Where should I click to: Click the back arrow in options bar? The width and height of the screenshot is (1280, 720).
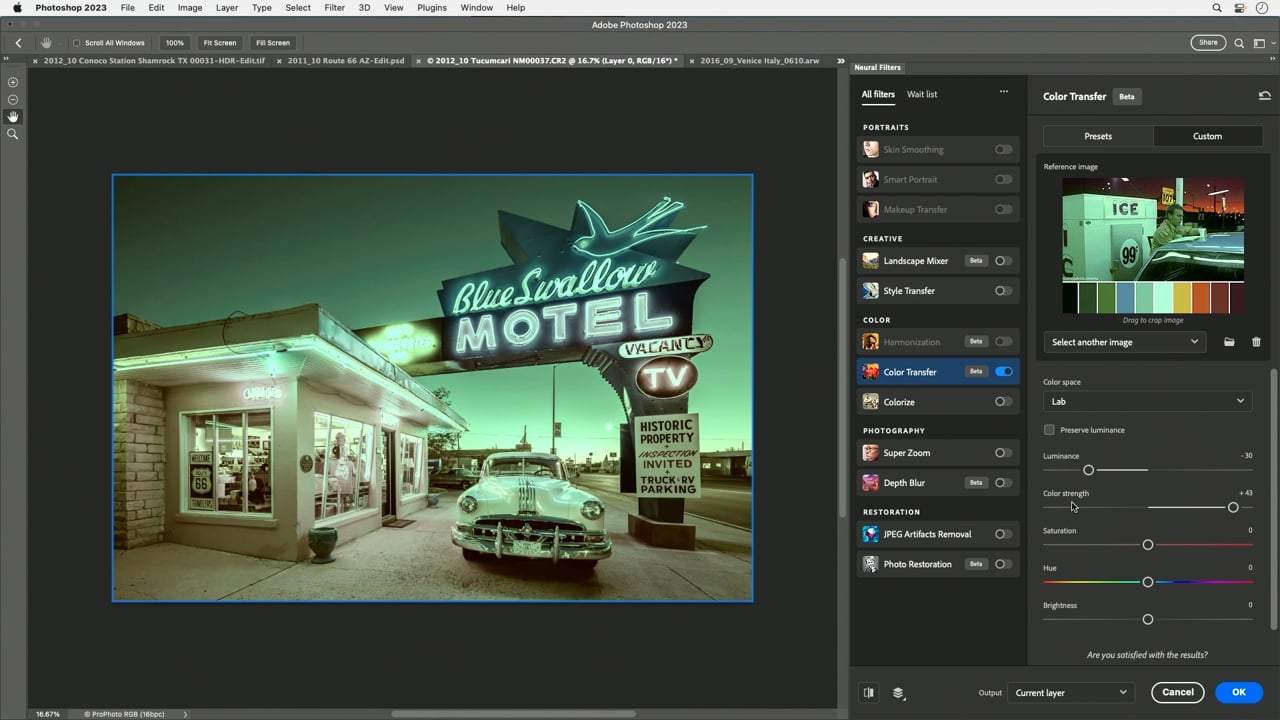point(18,43)
